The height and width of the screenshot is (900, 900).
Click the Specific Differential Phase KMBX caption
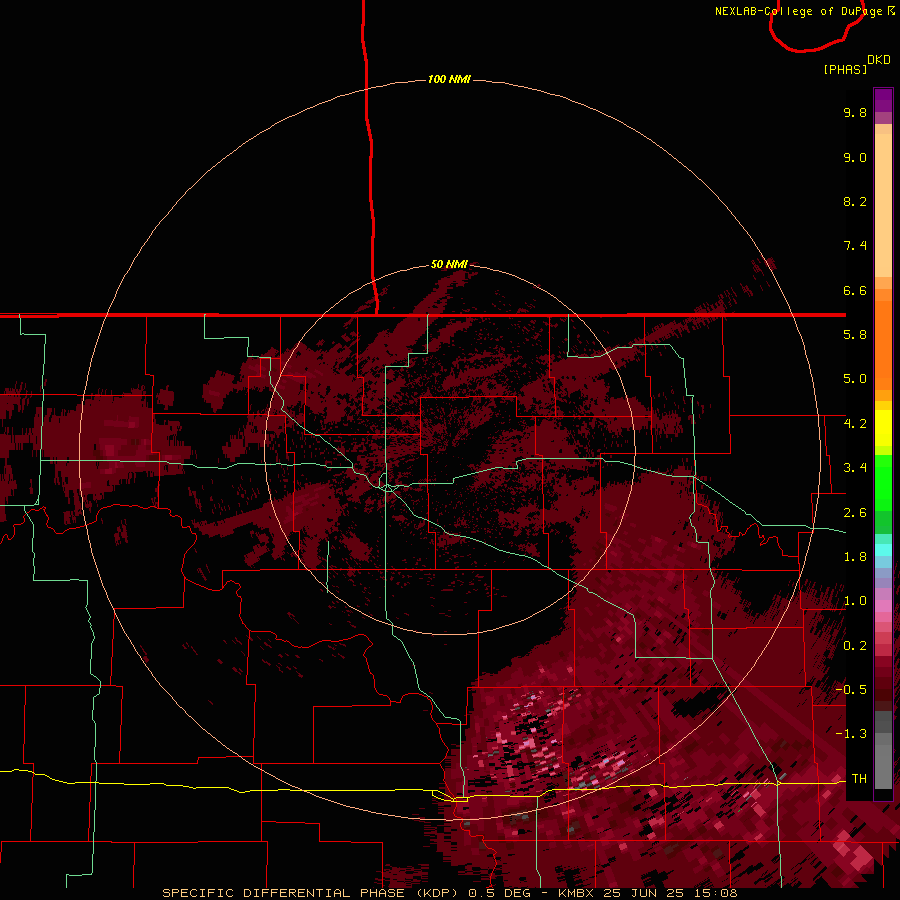[449, 893]
